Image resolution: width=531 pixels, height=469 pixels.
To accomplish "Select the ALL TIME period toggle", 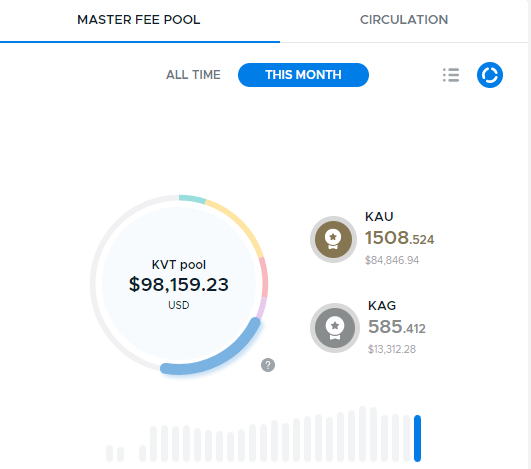I will pos(193,75).
